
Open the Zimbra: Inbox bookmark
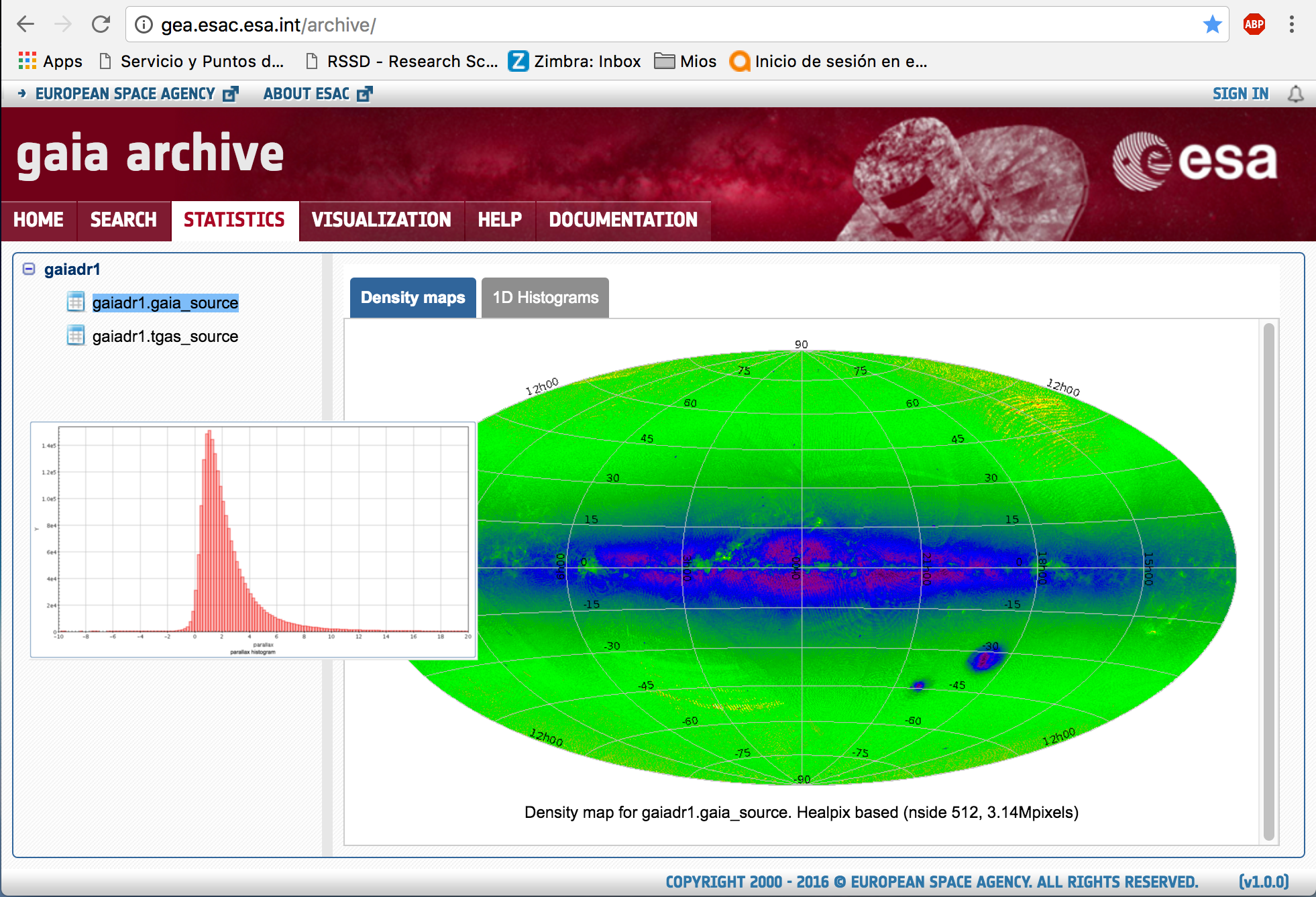pyautogui.click(x=575, y=61)
